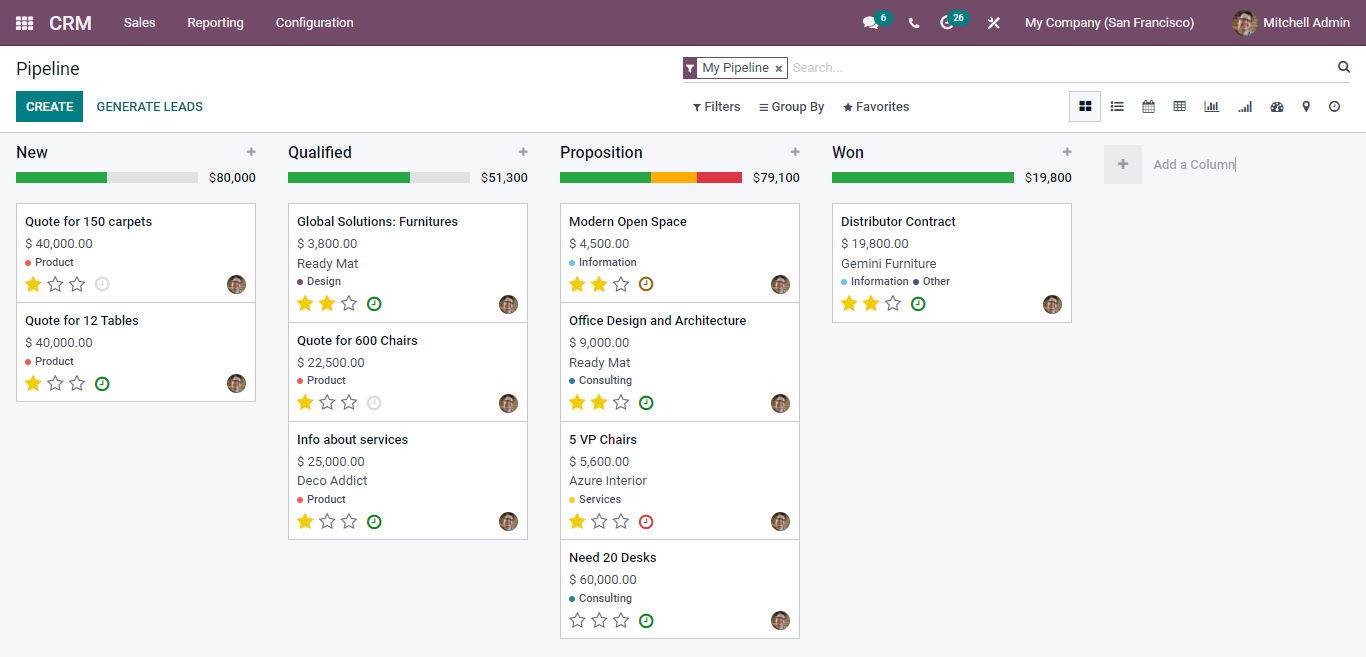This screenshot has height=657, width=1366.
Task: Click red segment of Proposition progress bar
Action: click(x=719, y=178)
